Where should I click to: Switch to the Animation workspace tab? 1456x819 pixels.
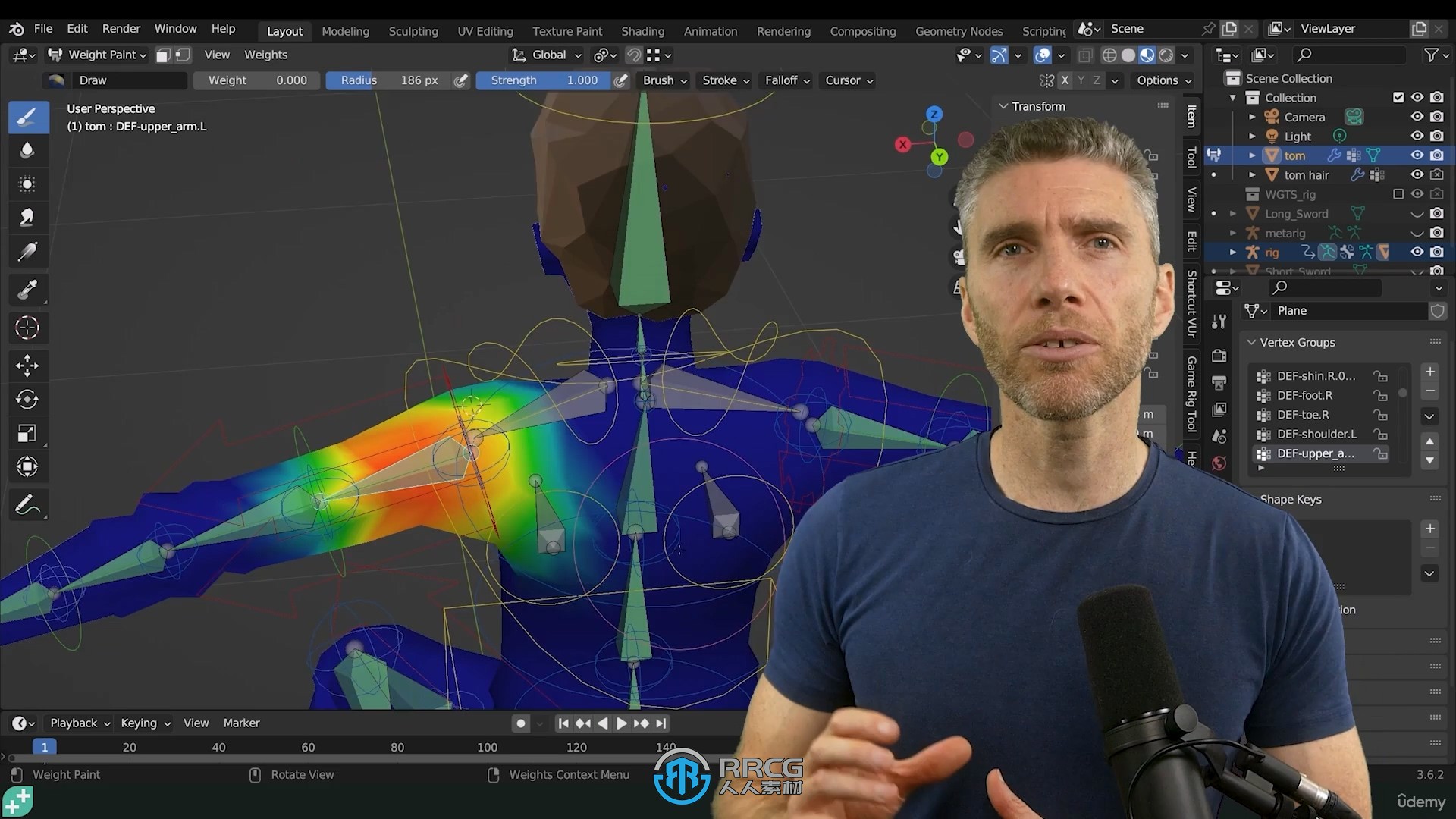click(x=710, y=31)
